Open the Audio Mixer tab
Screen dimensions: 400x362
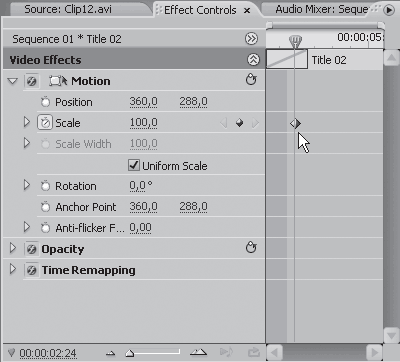pos(322,9)
